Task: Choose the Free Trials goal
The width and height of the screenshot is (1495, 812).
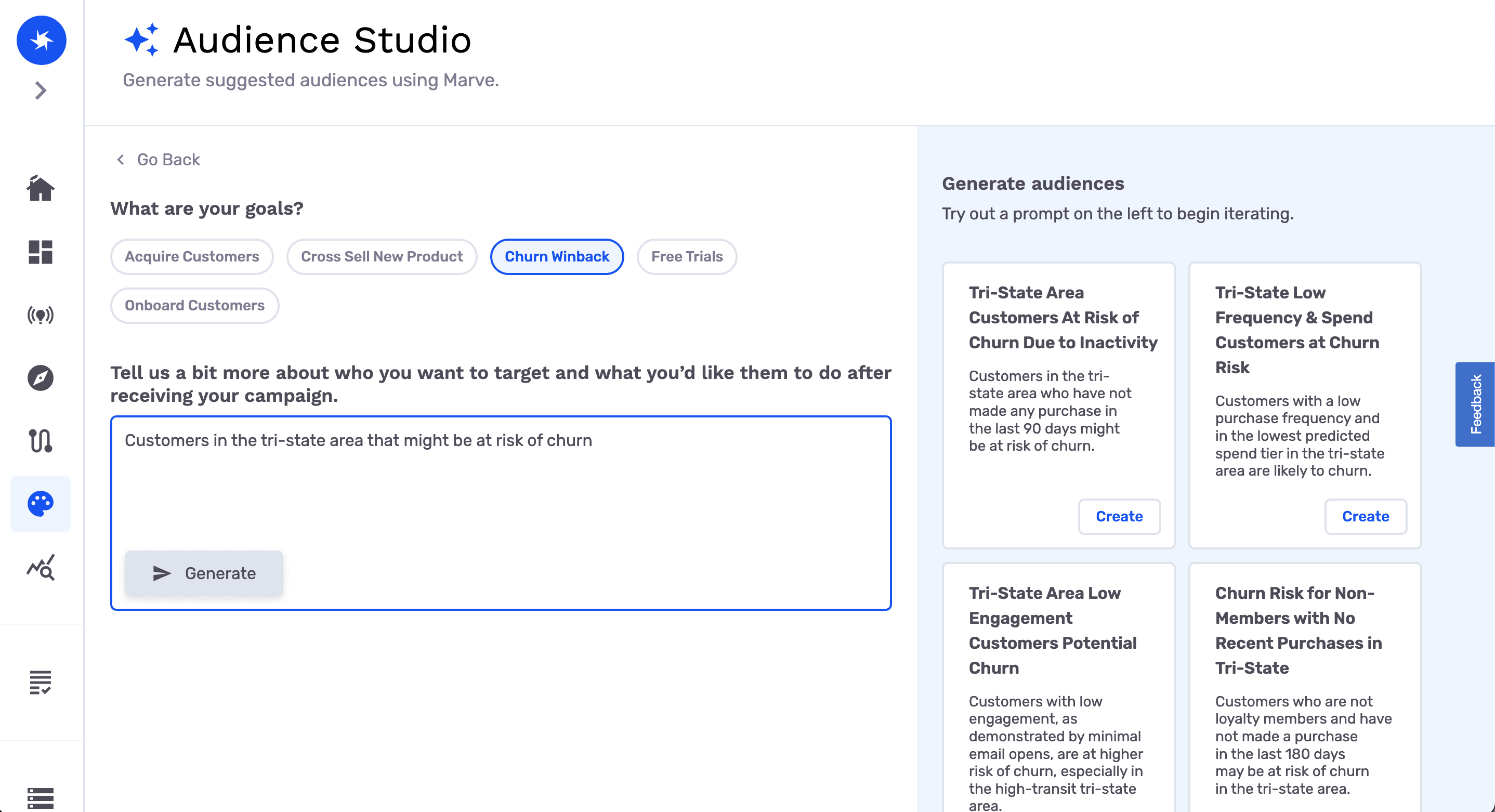Action: pos(687,256)
